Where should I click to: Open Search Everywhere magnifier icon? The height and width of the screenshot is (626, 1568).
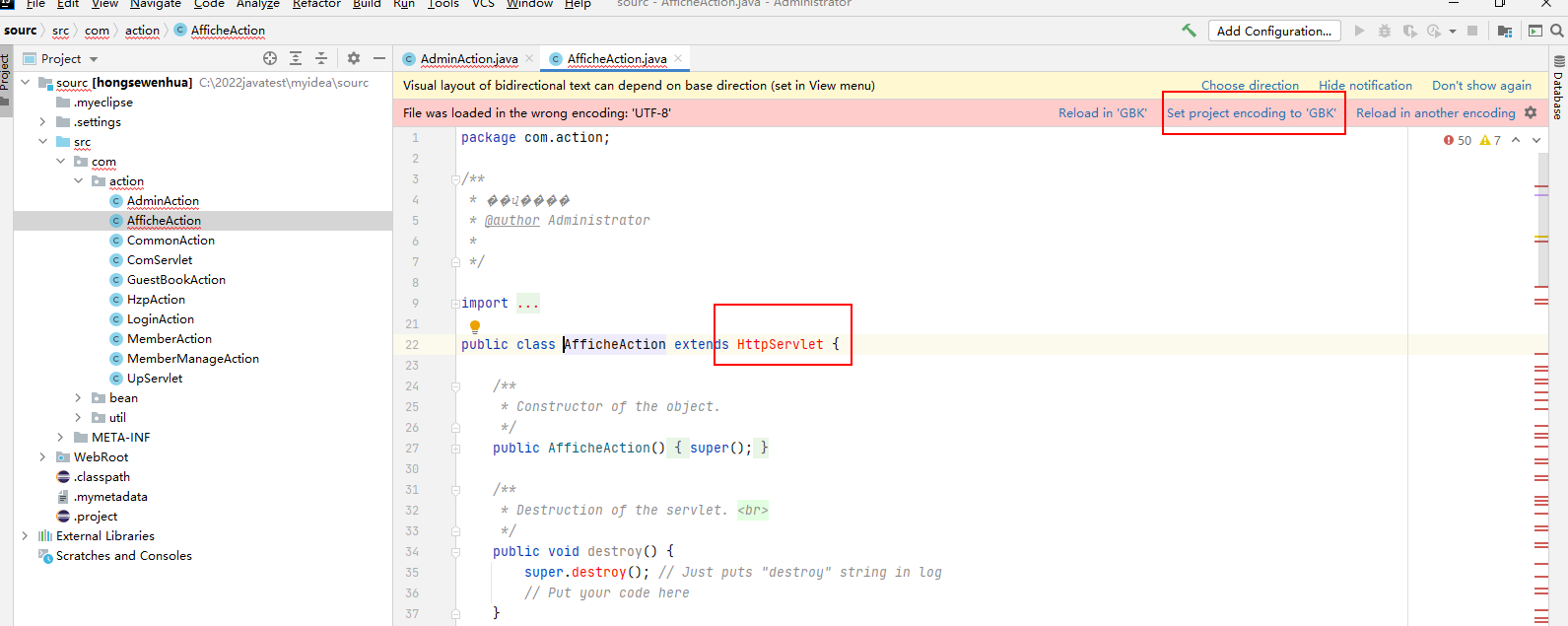pyautogui.click(x=1557, y=31)
